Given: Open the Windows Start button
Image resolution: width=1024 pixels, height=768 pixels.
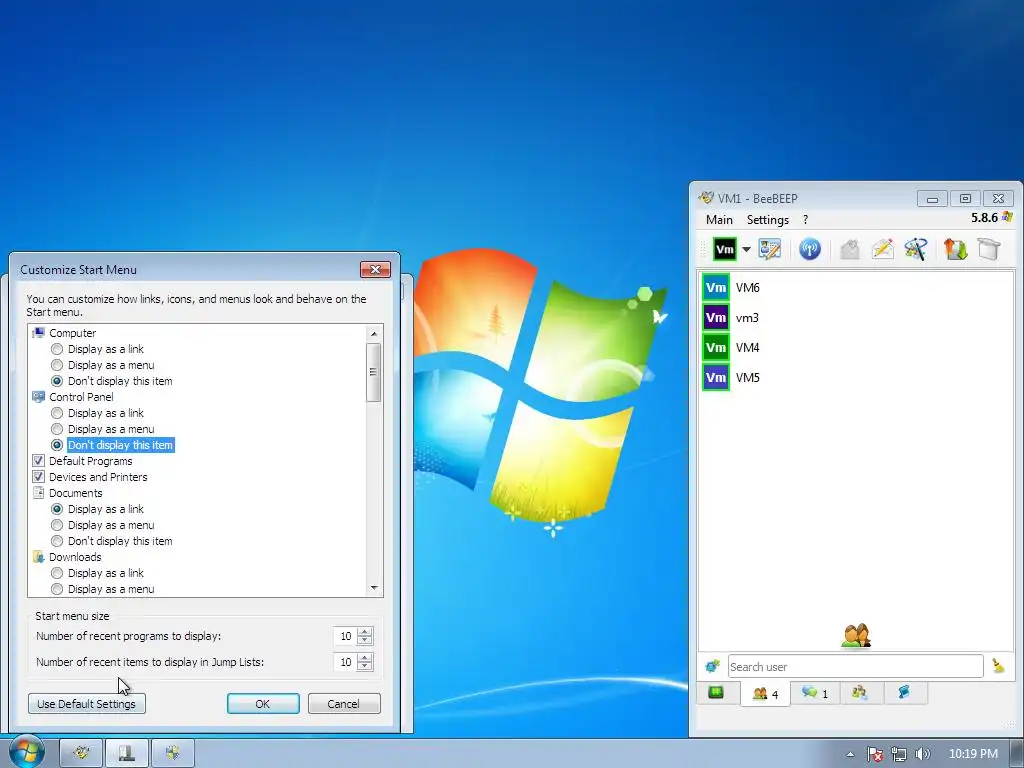Looking at the screenshot, I should tap(26, 752).
